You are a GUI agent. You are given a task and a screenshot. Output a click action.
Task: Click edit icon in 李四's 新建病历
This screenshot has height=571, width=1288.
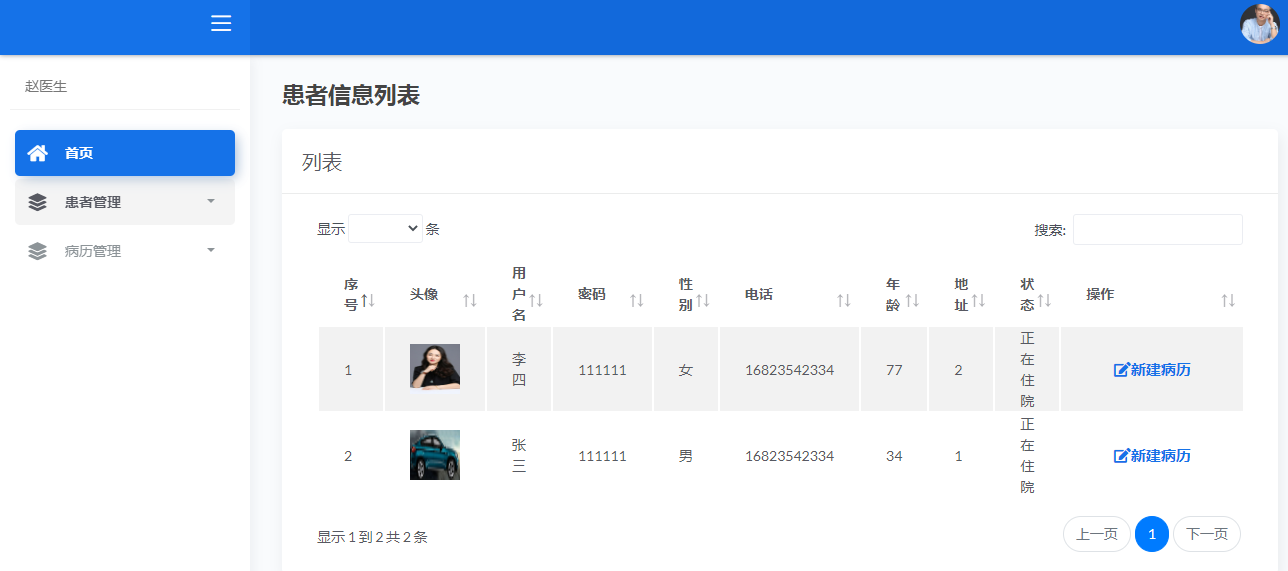[x=1121, y=370]
